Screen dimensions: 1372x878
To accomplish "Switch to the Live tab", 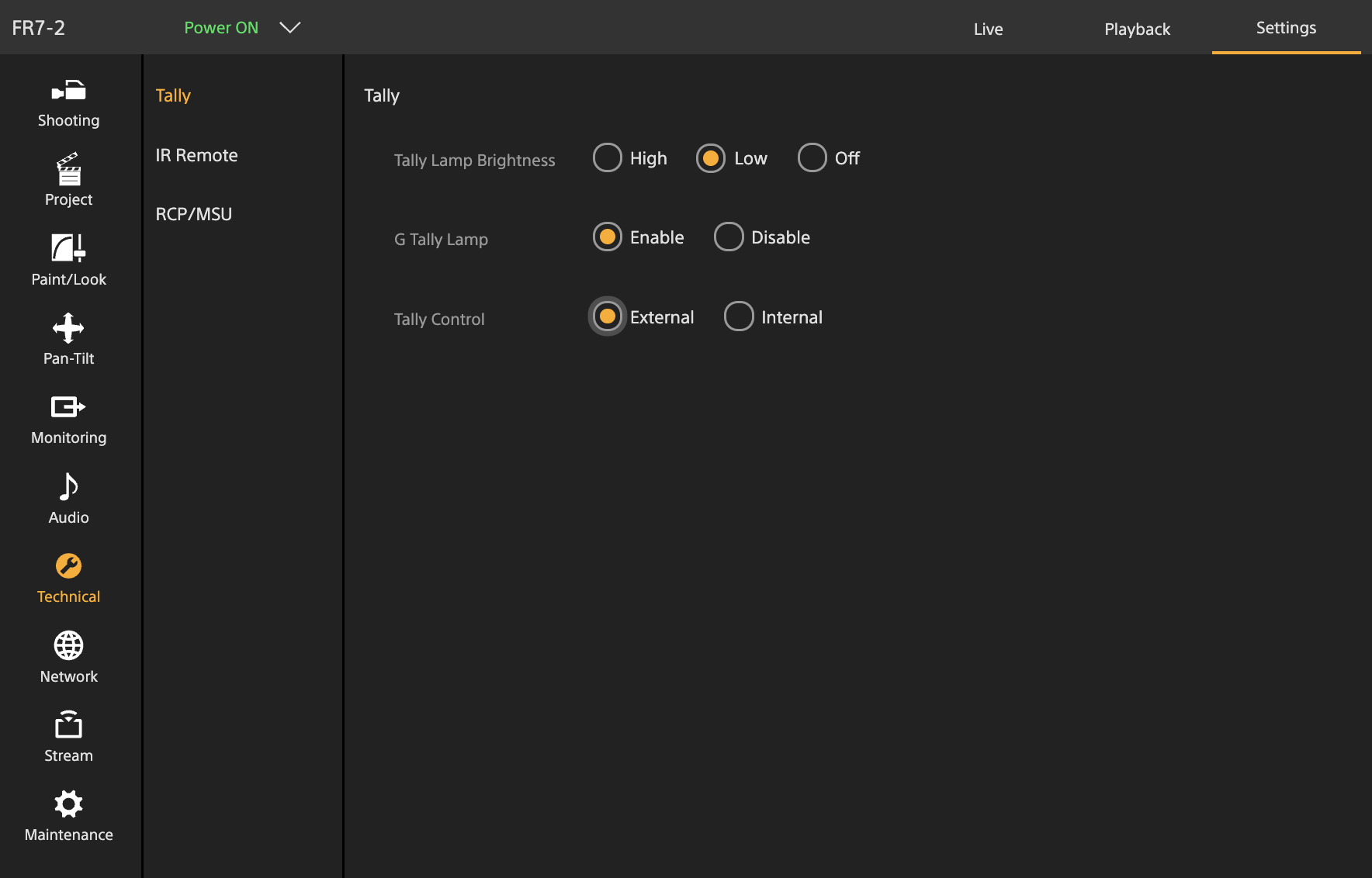I will pyautogui.click(x=988, y=29).
